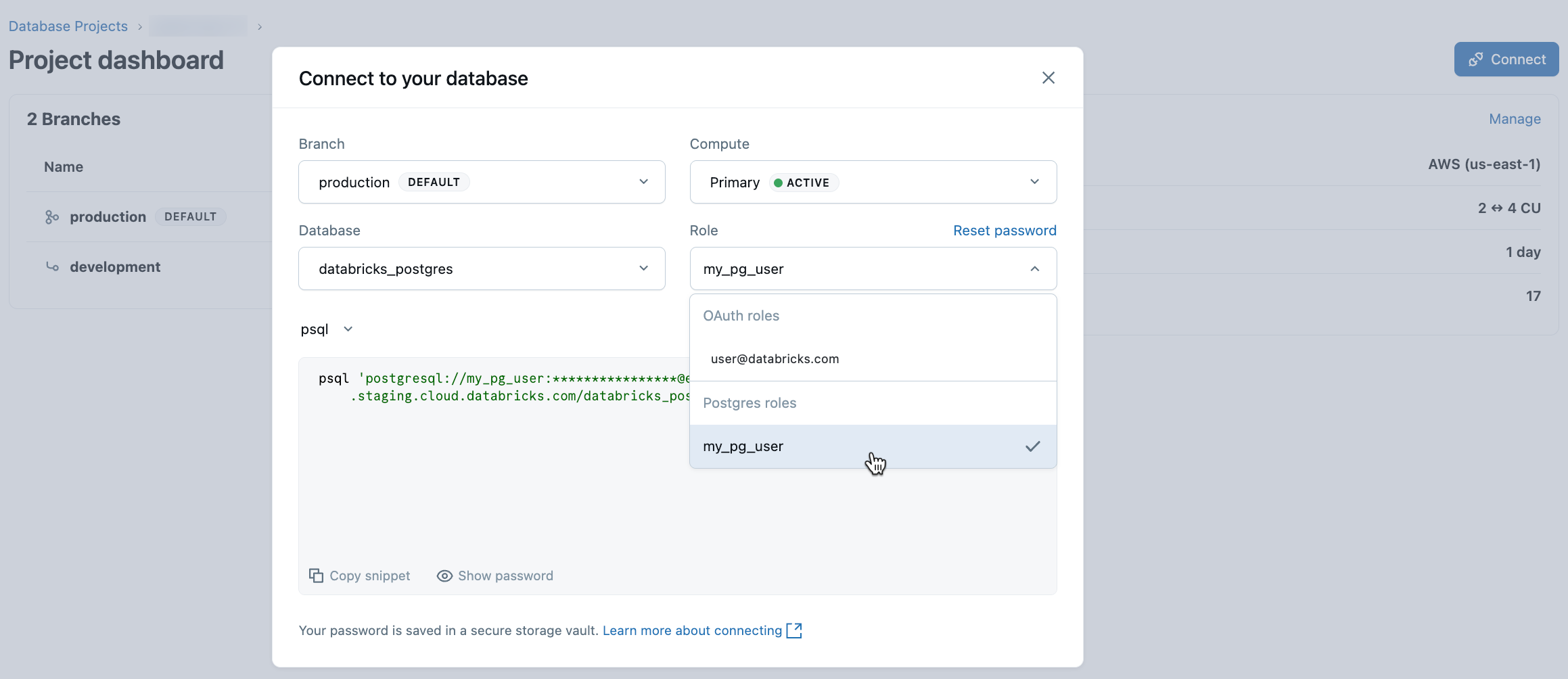Image resolution: width=1568 pixels, height=679 pixels.
Task: Collapse the Role dropdown chevron
Action: tap(1034, 268)
